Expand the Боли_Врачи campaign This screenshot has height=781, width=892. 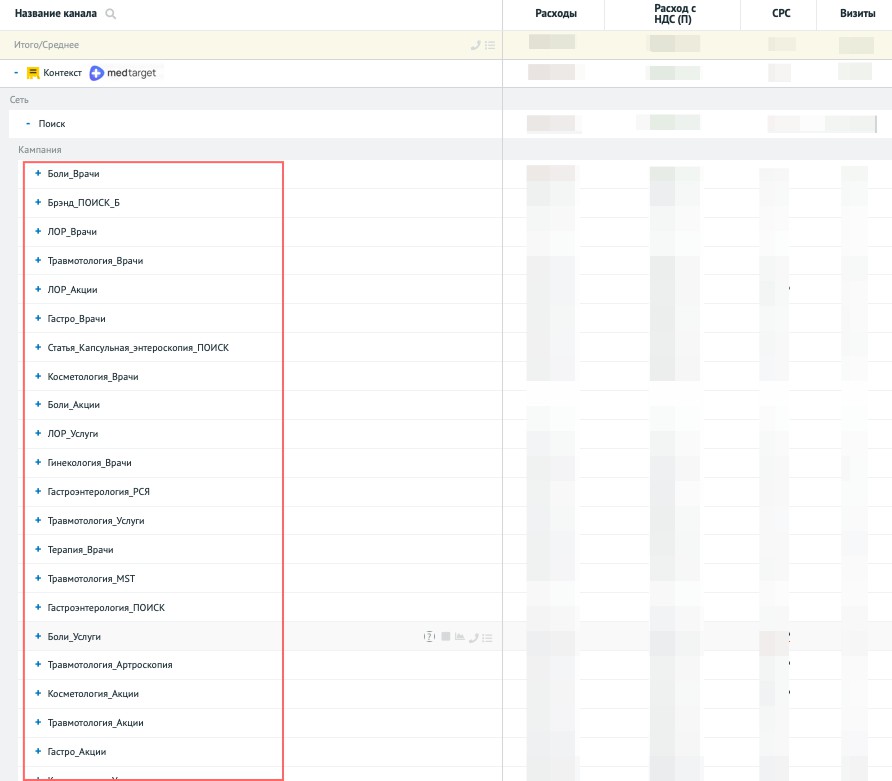click(38, 174)
